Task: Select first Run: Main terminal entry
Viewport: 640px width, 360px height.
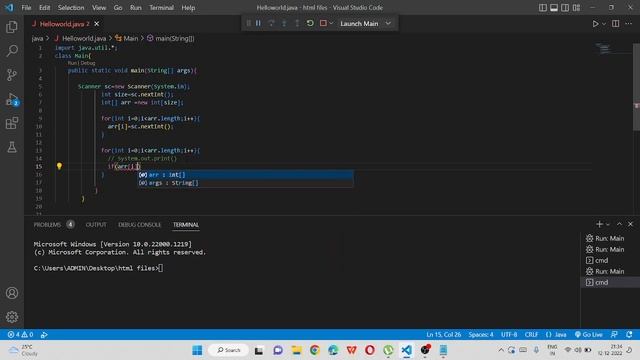Action: click(610, 238)
